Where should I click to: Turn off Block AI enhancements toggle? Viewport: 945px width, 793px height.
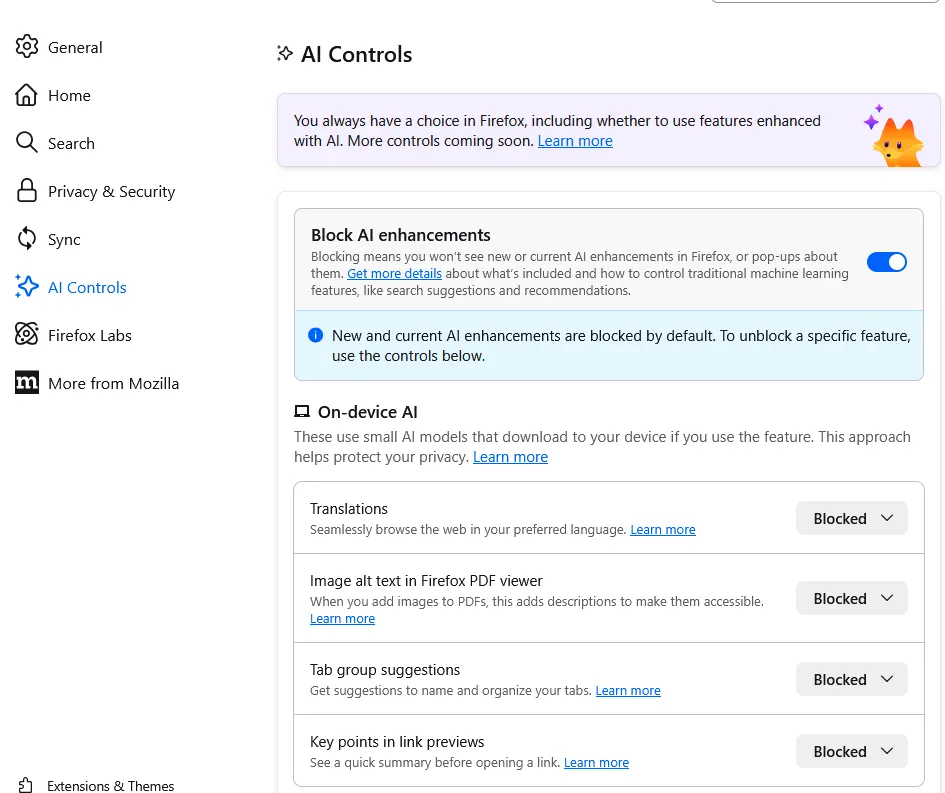[x=886, y=262]
